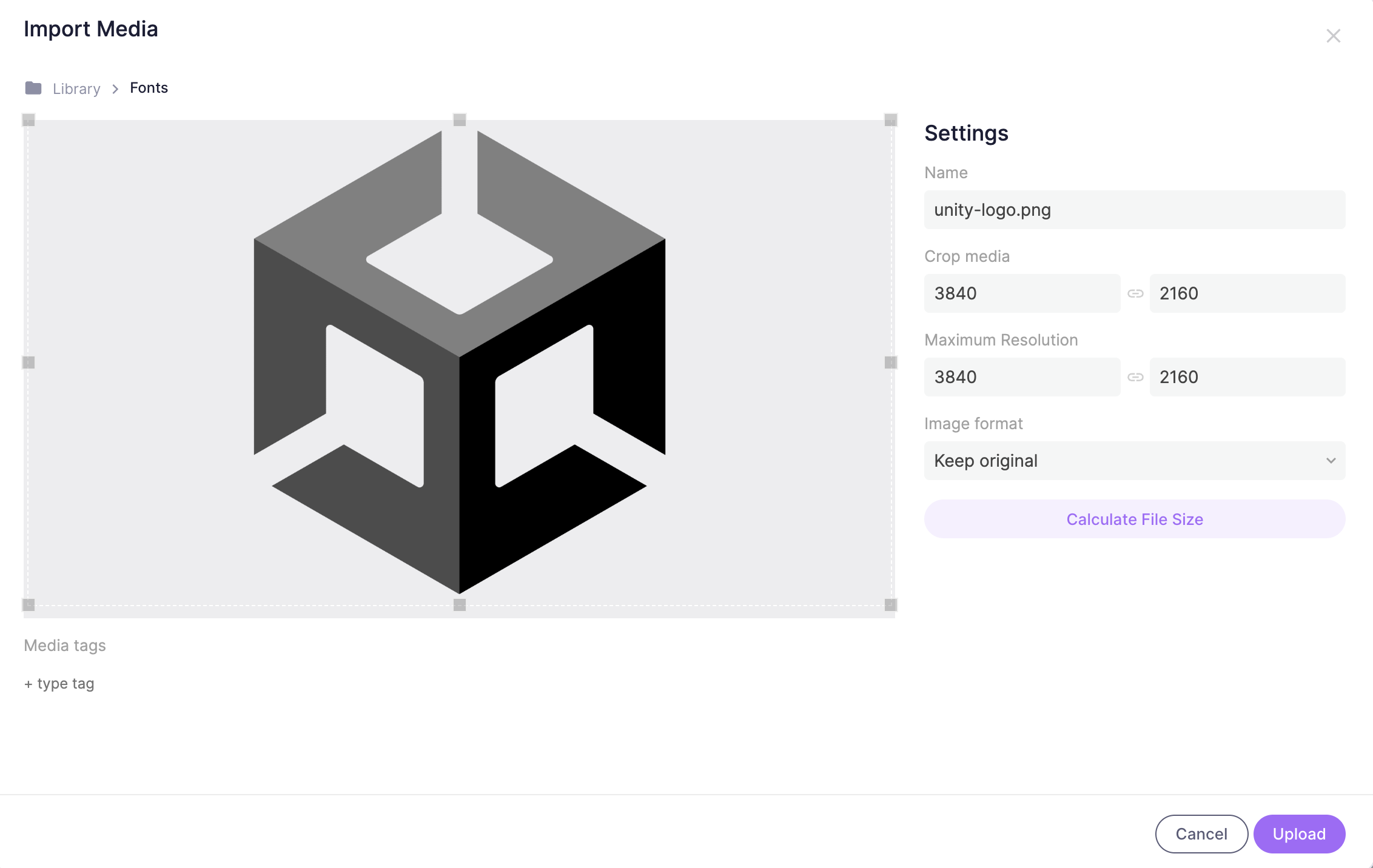
Task: Open the Image format dropdown
Action: click(1135, 461)
